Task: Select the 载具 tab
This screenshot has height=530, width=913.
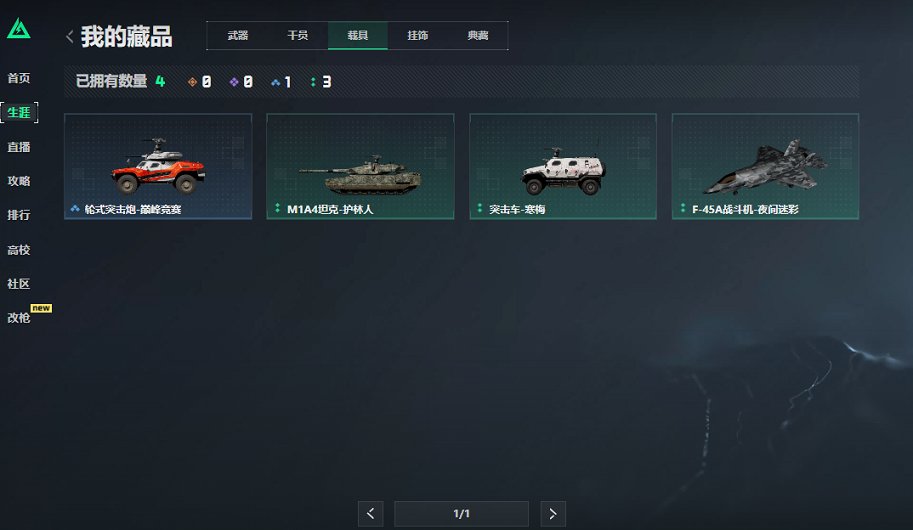Action: coord(358,36)
